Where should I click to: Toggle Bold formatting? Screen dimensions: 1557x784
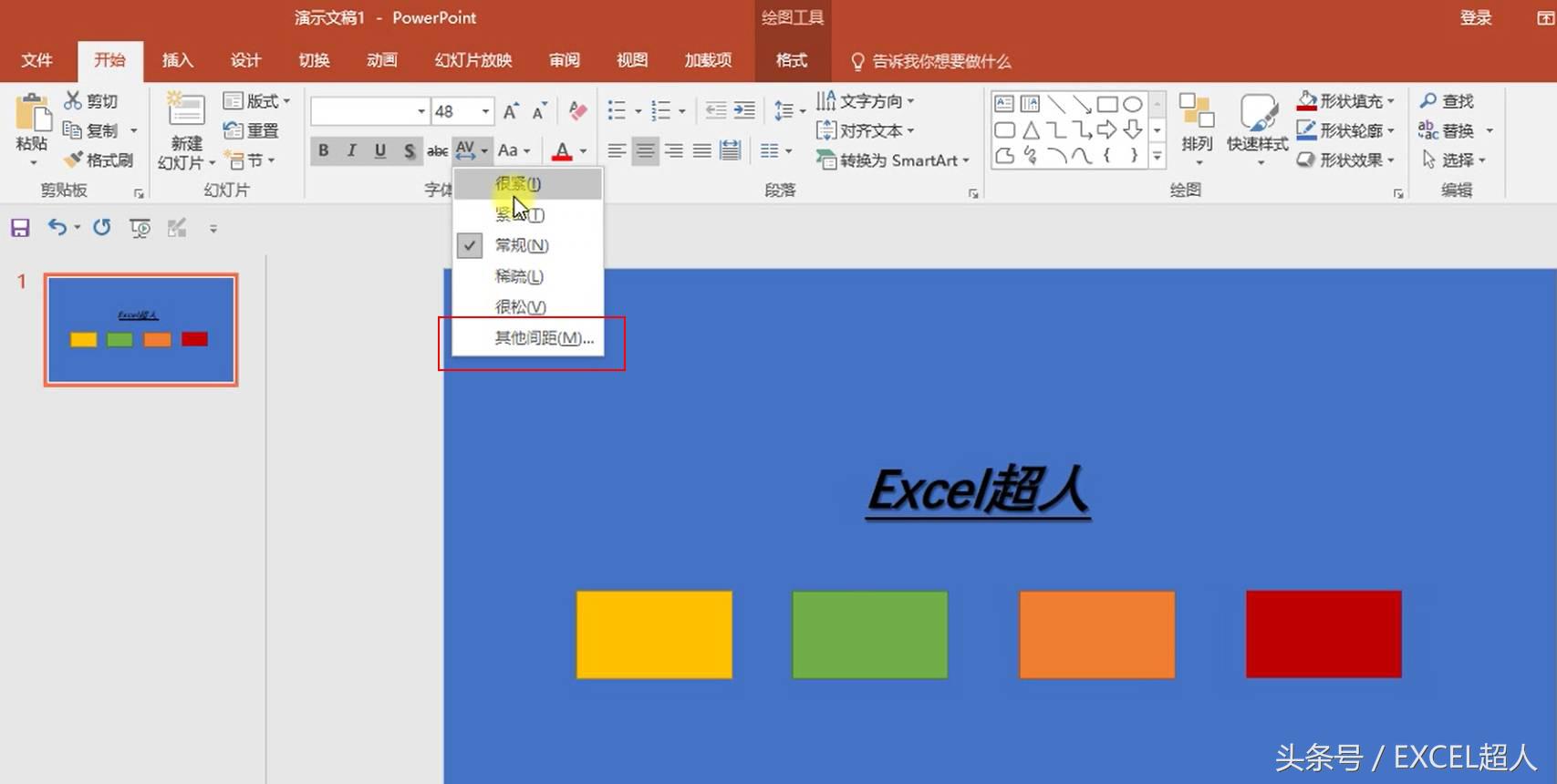[323, 150]
